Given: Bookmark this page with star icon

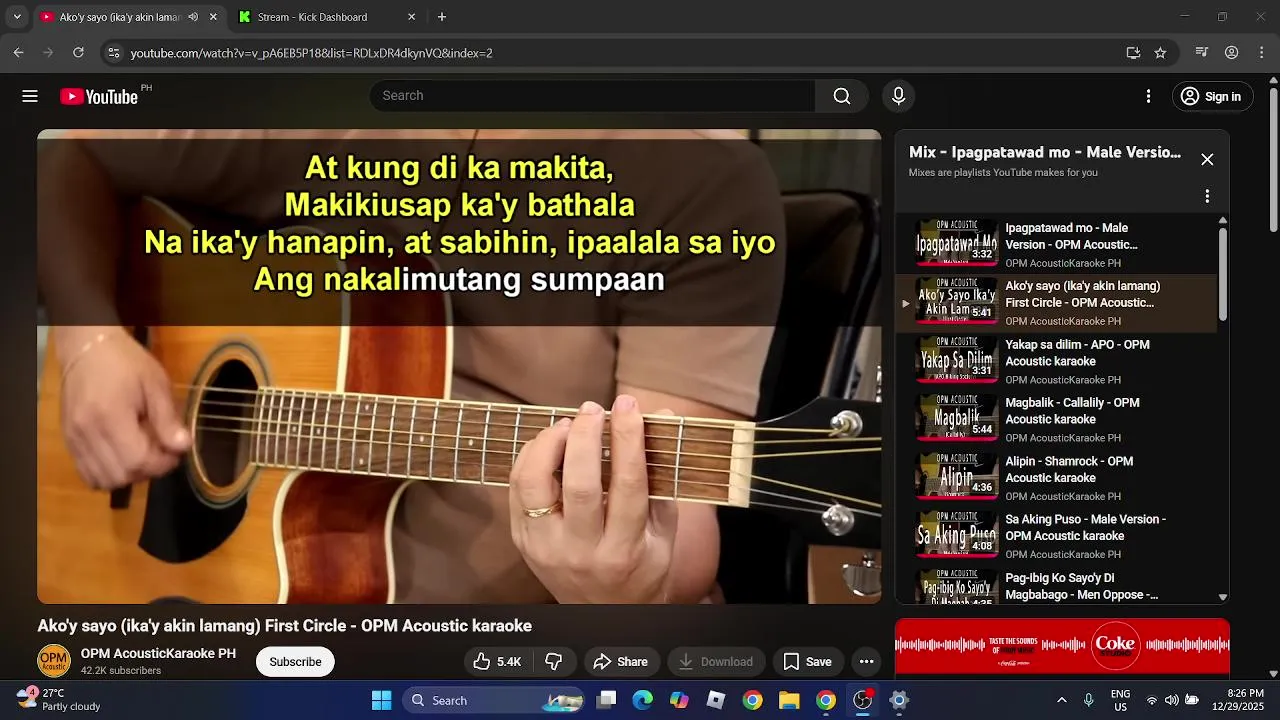Looking at the screenshot, I should pyautogui.click(x=1160, y=53).
